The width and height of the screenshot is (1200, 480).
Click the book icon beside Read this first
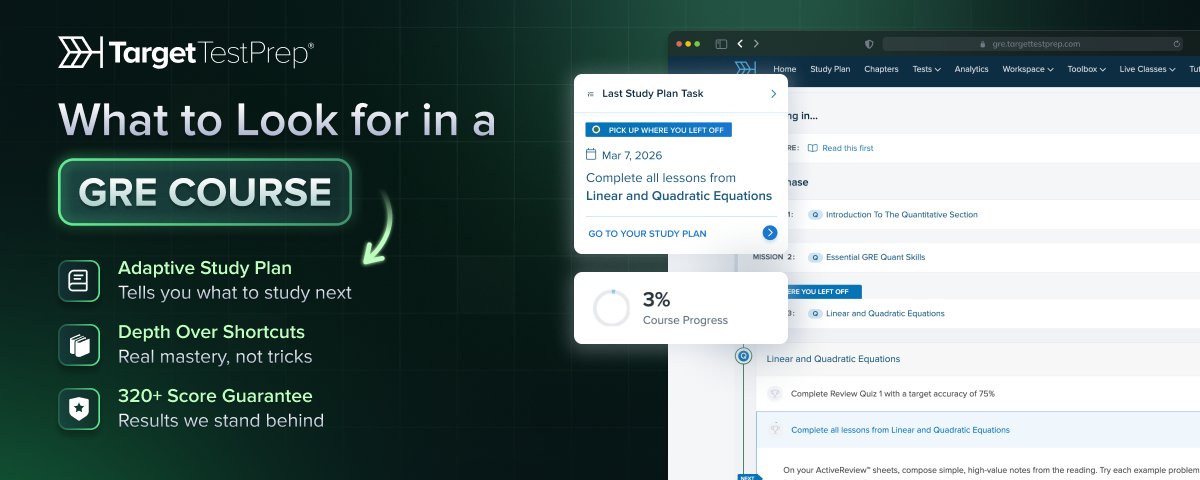(813, 148)
